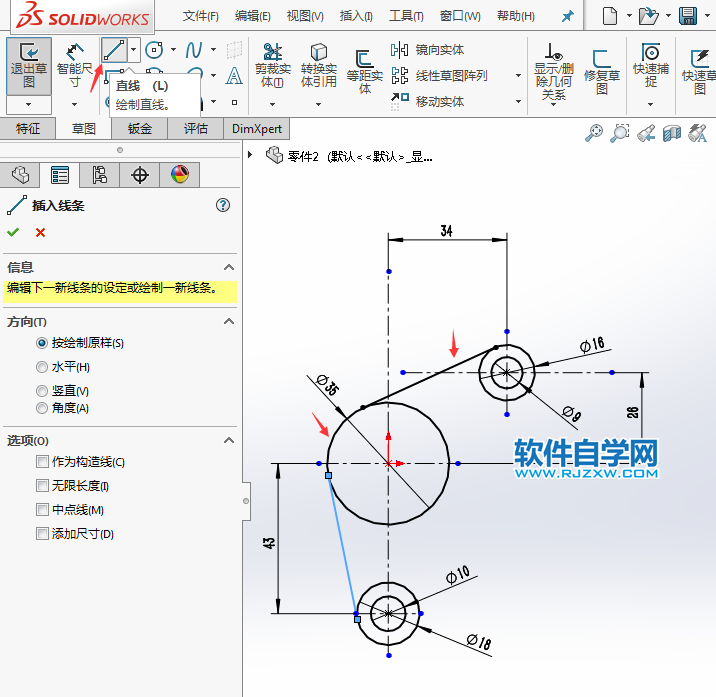
Task: Open the 编辑(E) menu
Action: (x=253, y=16)
